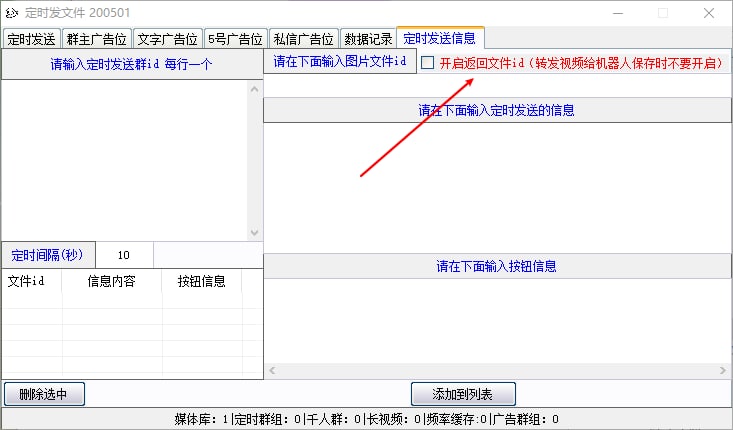
Task: Click the 请输入定时发送群id 每行一个 header
Action: tap(132, 64)
